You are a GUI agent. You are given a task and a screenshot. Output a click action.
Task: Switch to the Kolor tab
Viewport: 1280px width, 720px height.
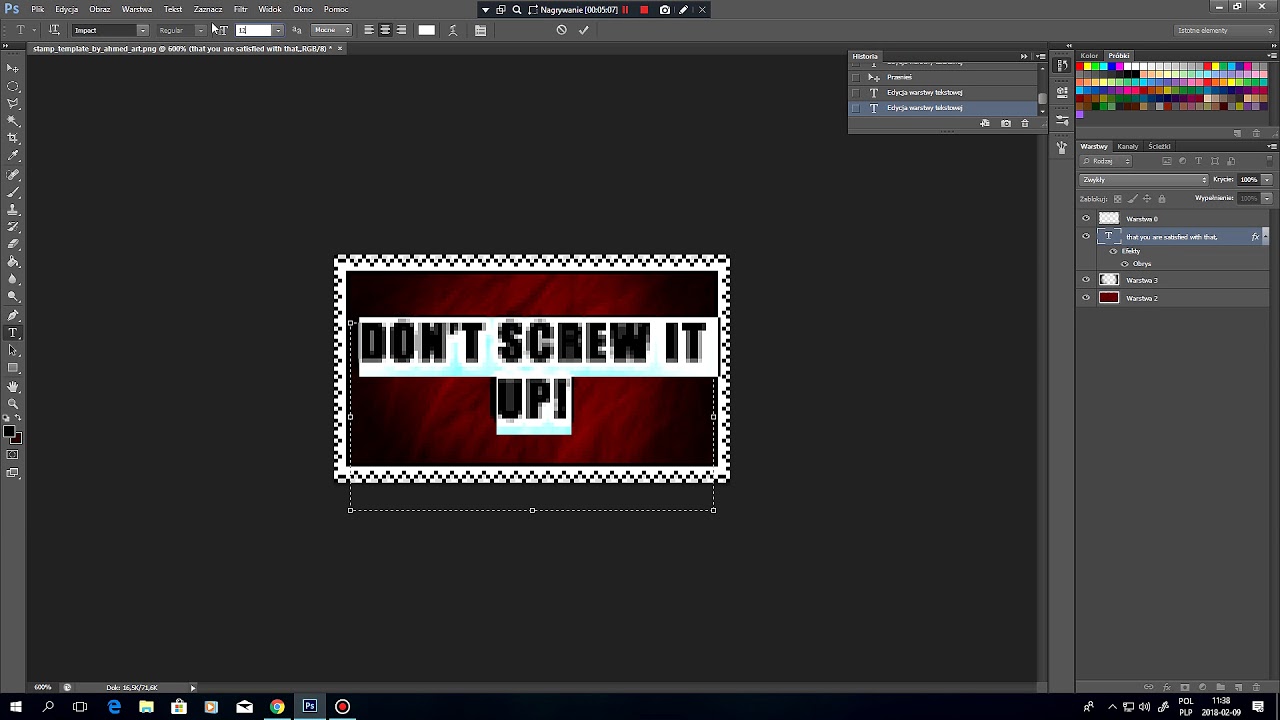pyautogui.click(x=1089, y=56)
